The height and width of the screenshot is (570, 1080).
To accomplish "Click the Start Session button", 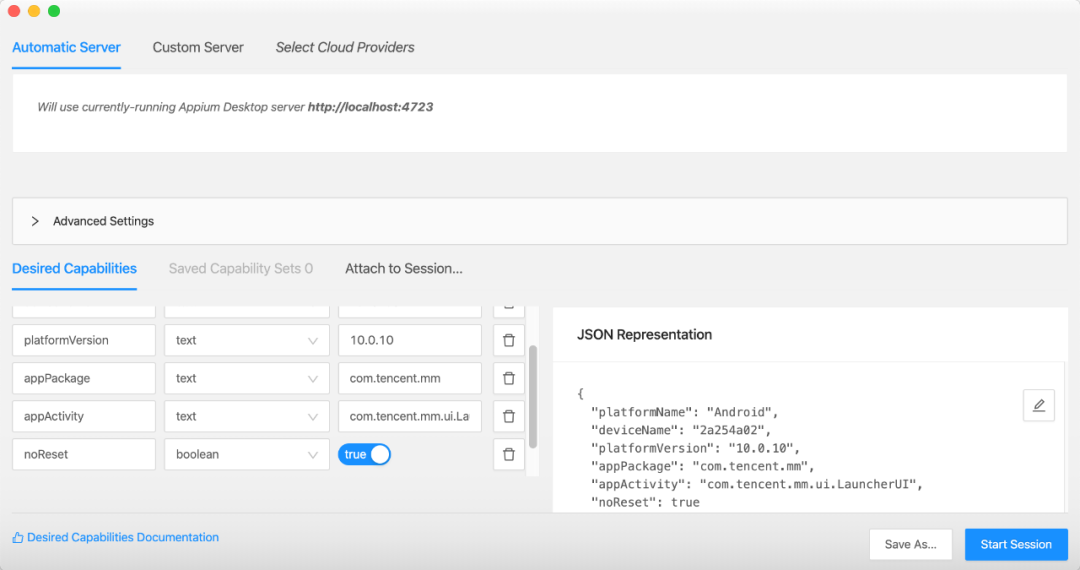I will pyautogui.click(x=1016, y=544).
